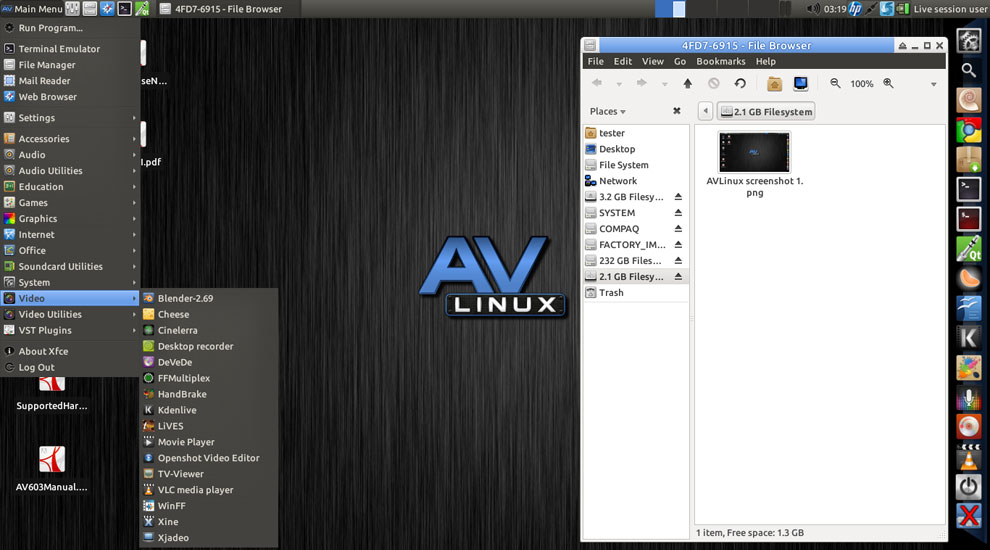Screen dimensions: 990x550
Task: Expand the Video Utilities submenu
Action: click(x=70, y=314)
